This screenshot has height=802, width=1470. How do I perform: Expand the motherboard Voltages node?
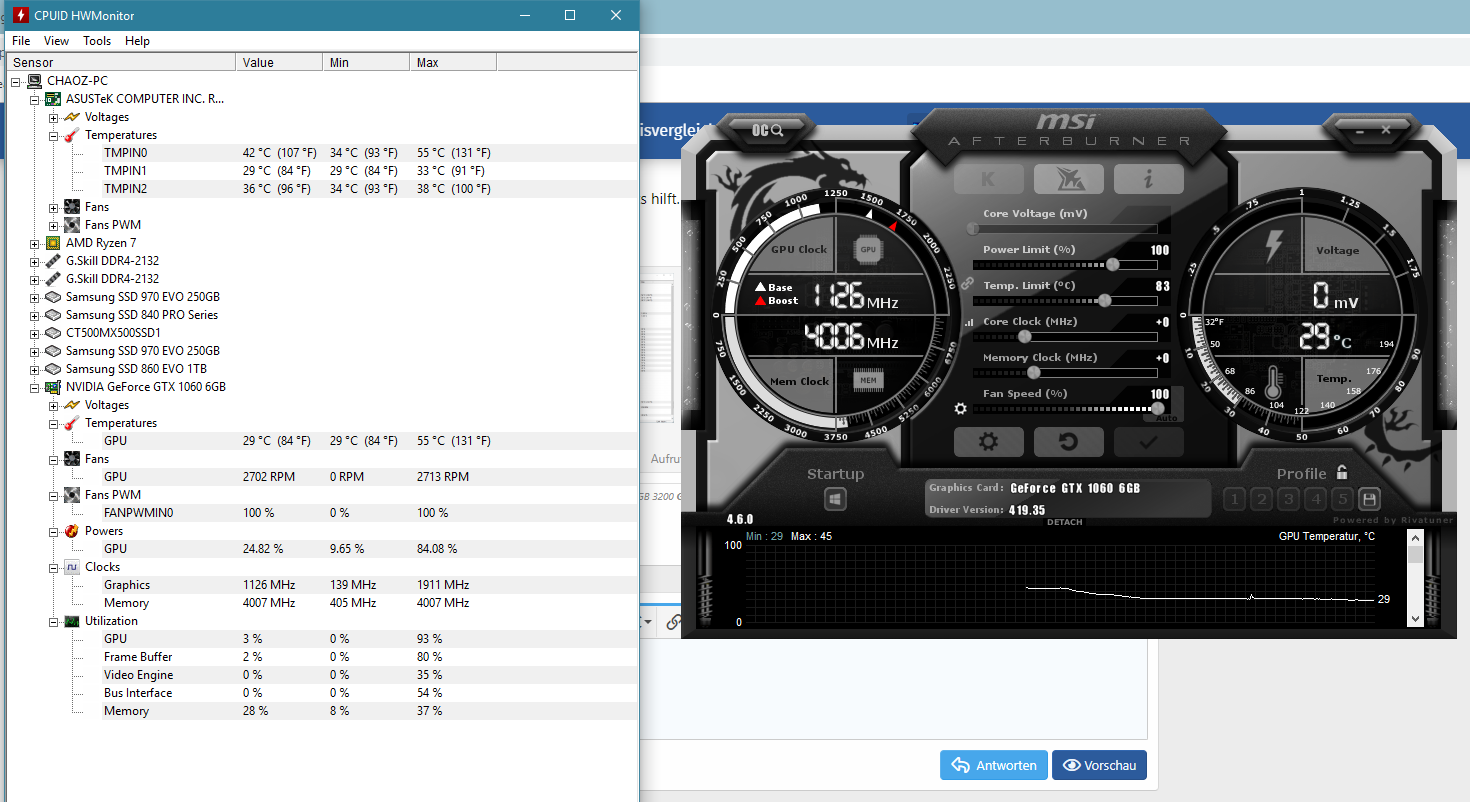point(53,117)
